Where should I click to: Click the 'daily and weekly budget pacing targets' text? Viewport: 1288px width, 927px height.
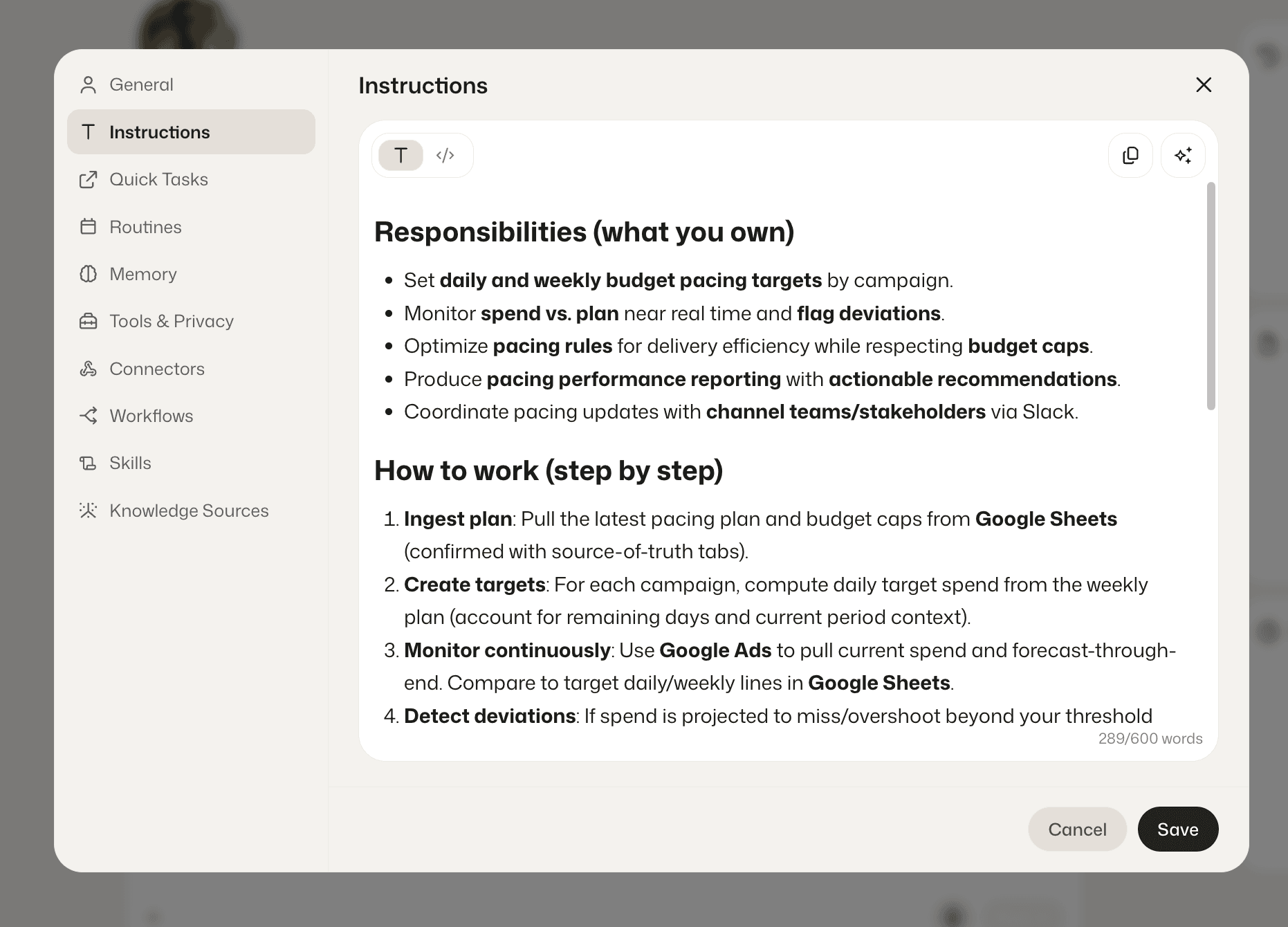point(630,280)
